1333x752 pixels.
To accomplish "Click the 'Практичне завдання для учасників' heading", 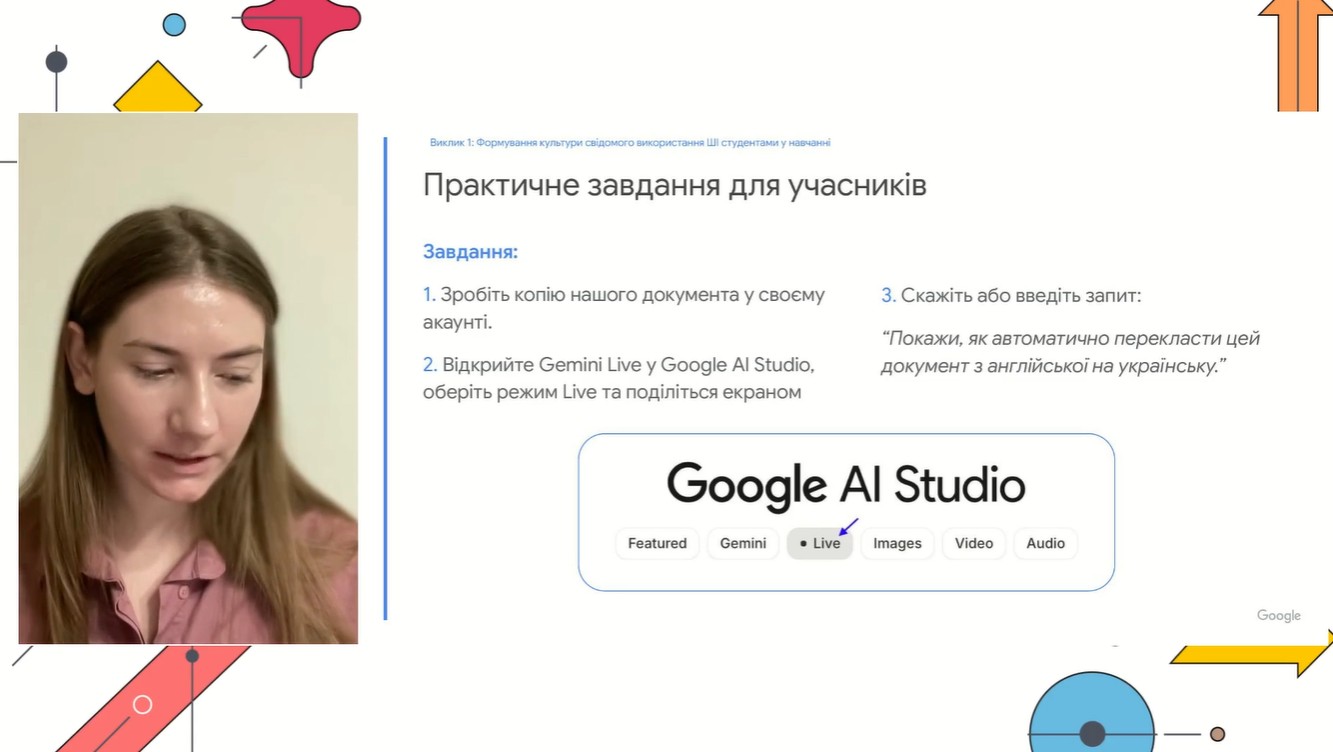I will tap(674, 186).
